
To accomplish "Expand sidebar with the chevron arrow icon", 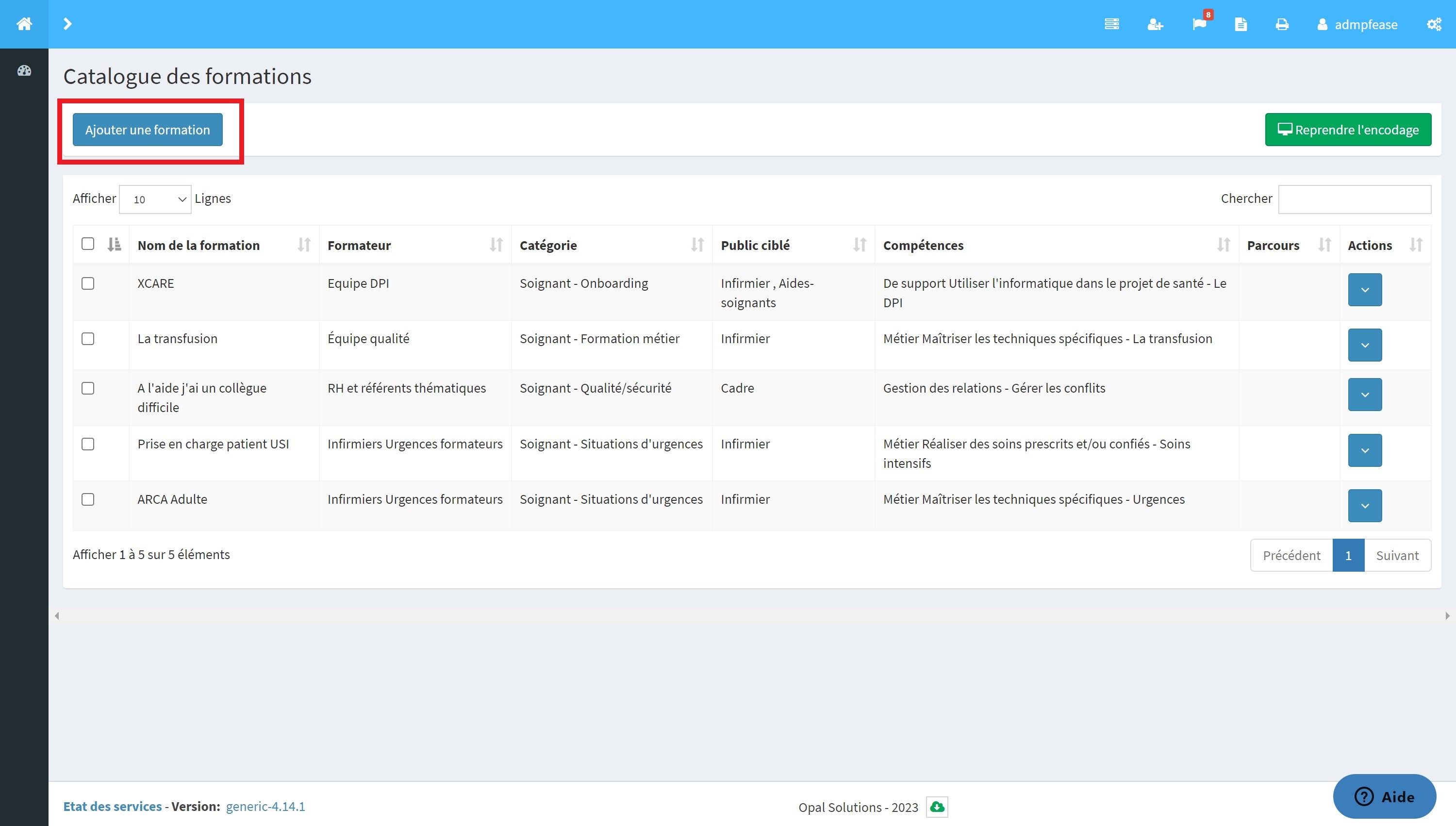I will (67, 24).
